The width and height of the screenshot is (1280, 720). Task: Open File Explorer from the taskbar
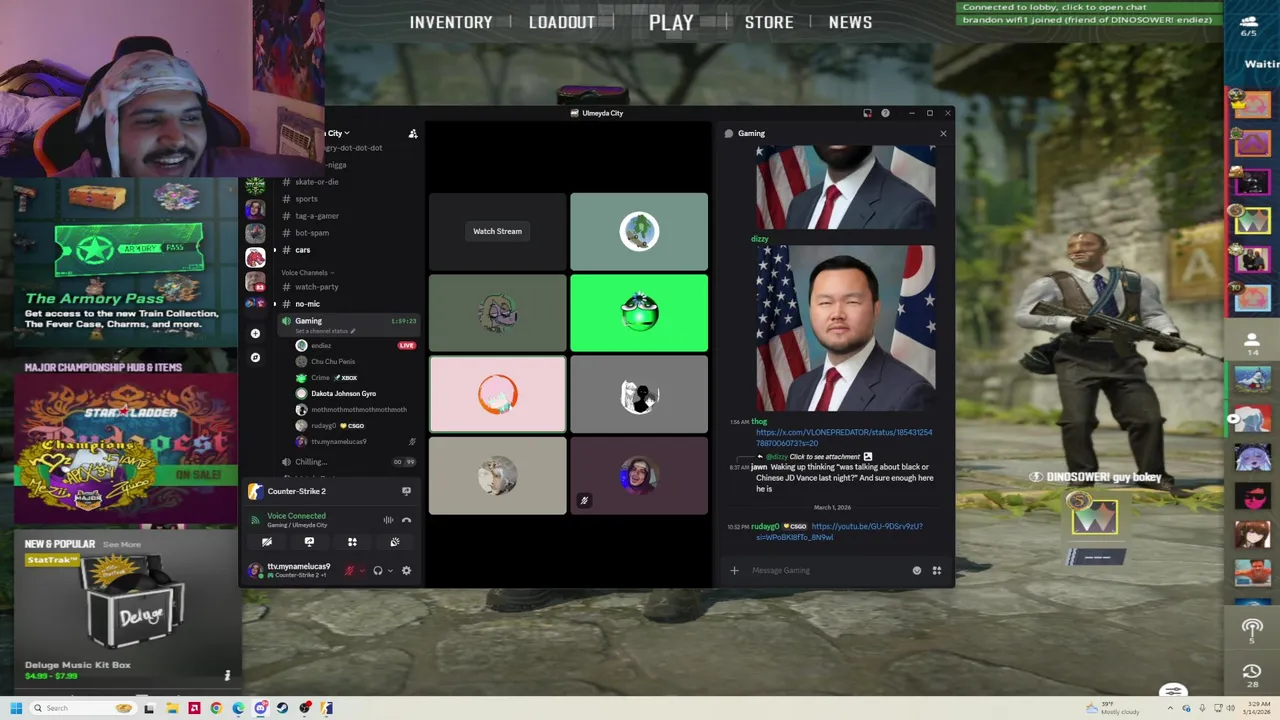[x=172, y=708]
